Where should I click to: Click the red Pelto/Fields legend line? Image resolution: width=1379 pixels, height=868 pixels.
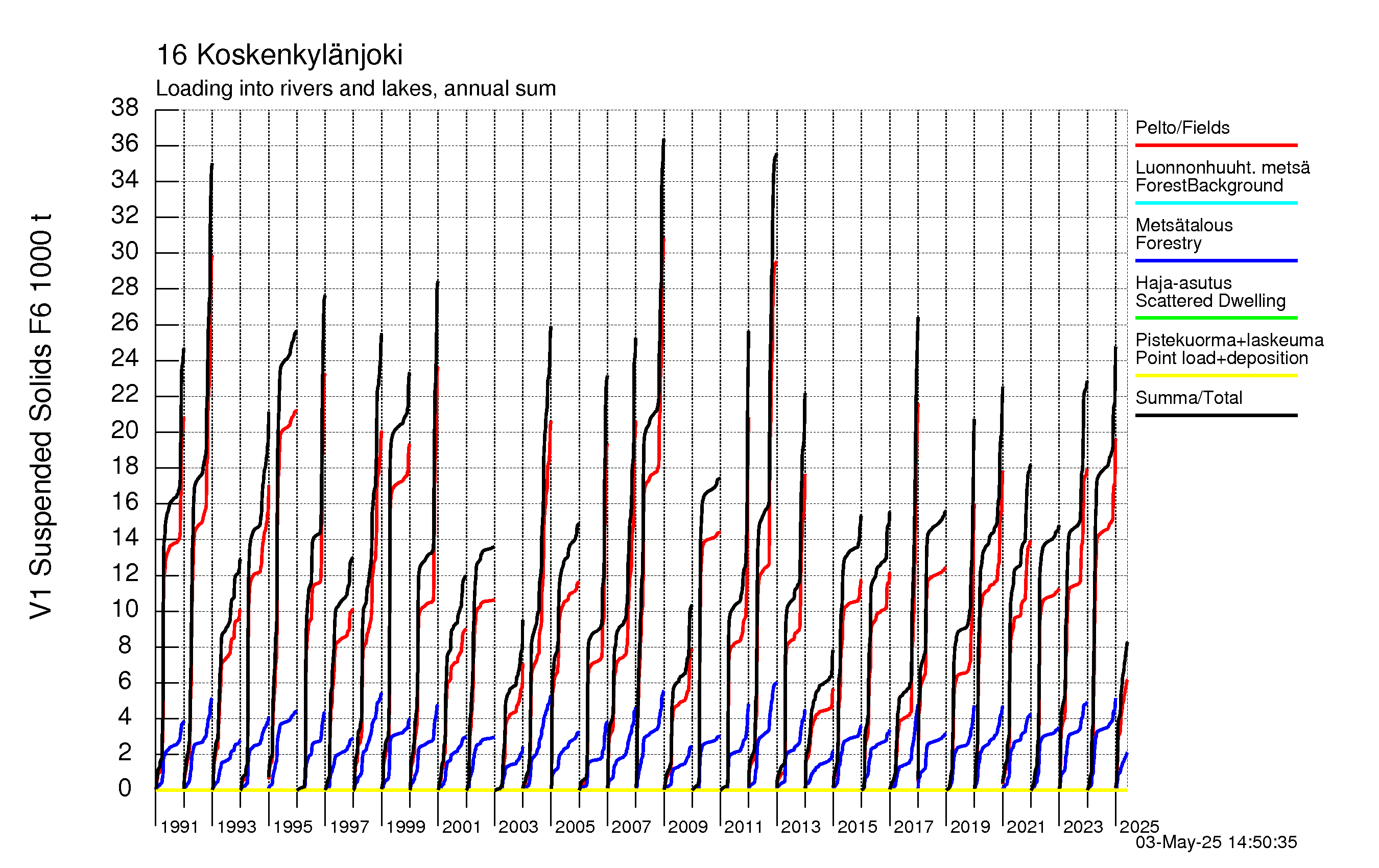point(1216,146)
